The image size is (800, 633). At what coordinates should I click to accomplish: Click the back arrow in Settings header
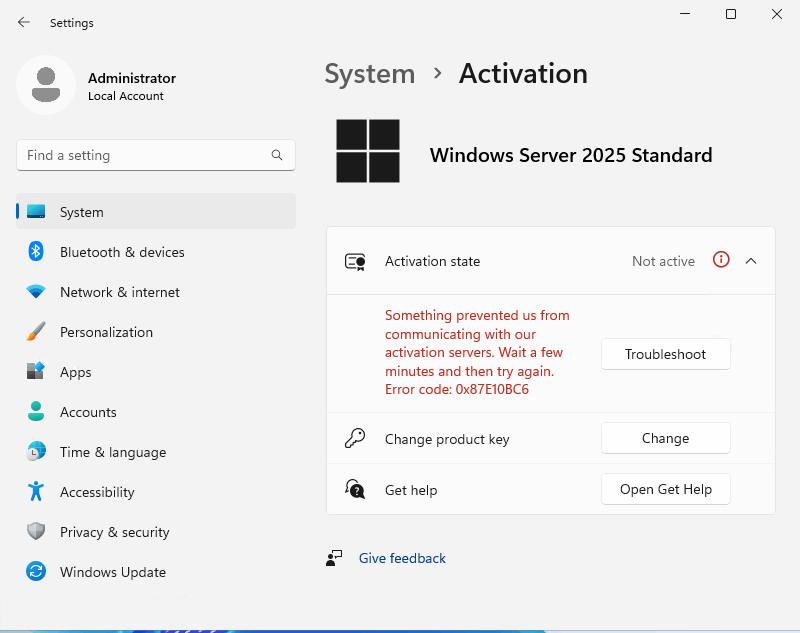coord(23,22)
